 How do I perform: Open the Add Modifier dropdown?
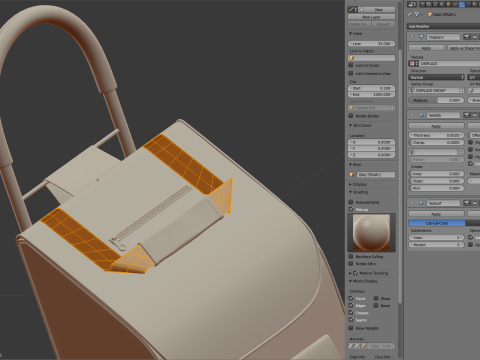(443, 26)
